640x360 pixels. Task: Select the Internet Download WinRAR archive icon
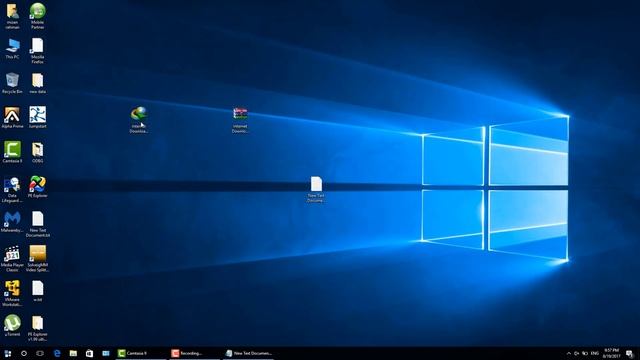point(240,120)
